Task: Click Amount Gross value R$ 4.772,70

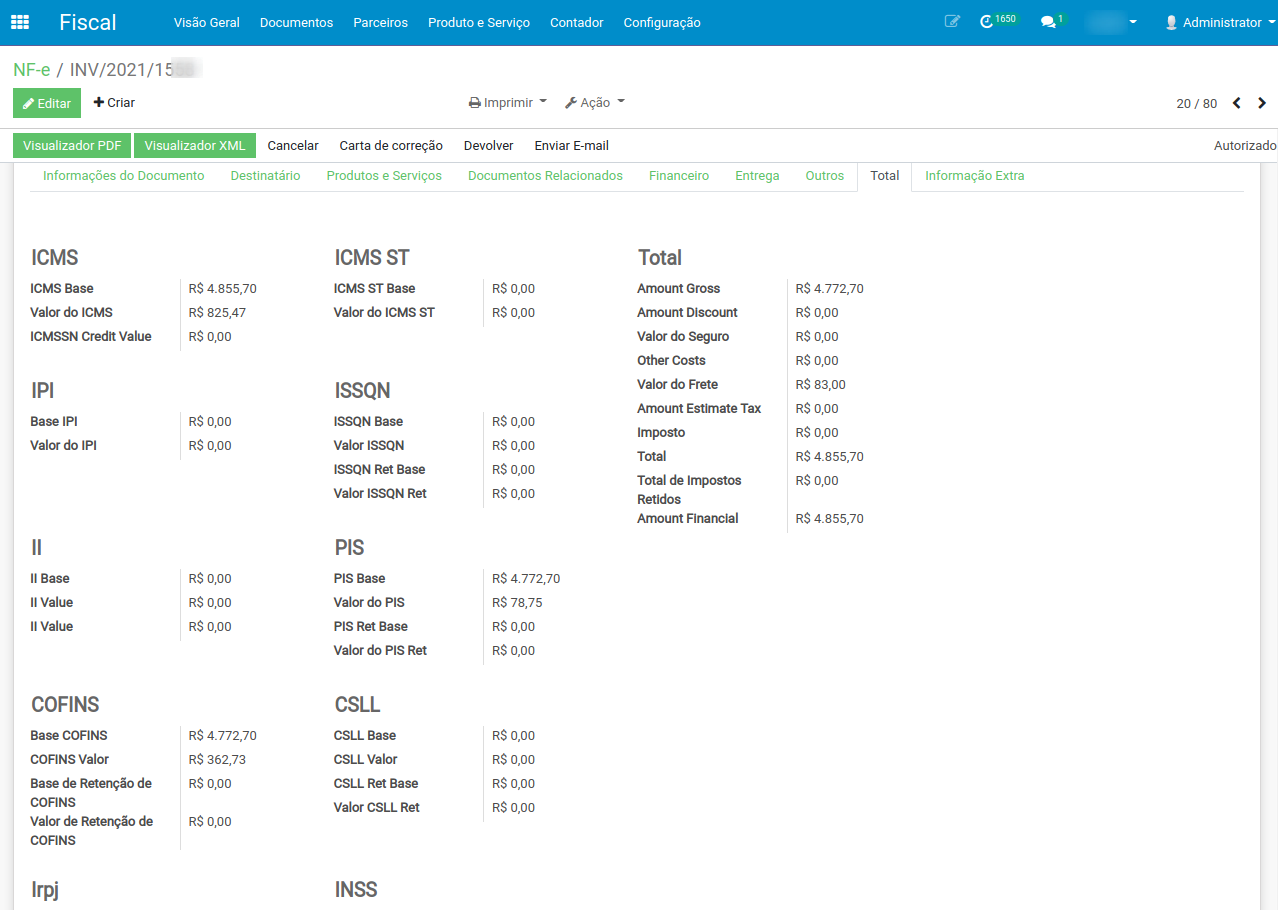Action: pyautogui.click(x=830, y=288)
